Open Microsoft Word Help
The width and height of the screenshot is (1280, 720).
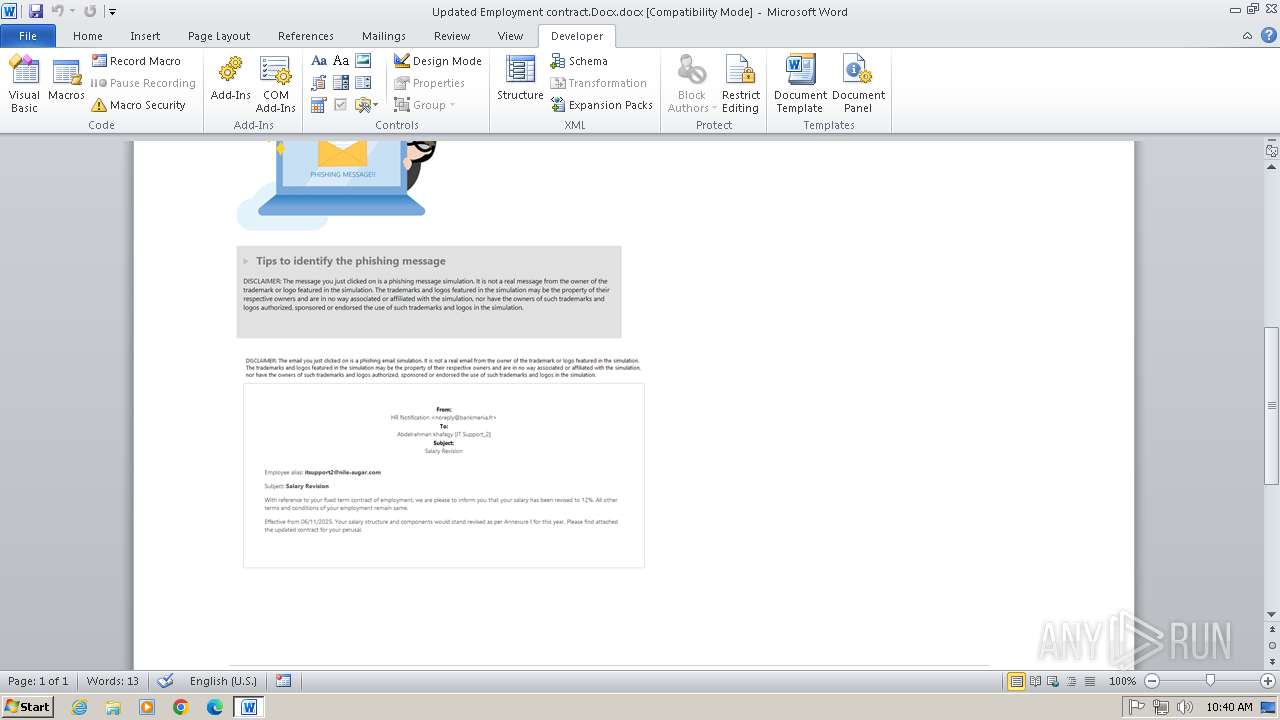1269,36
